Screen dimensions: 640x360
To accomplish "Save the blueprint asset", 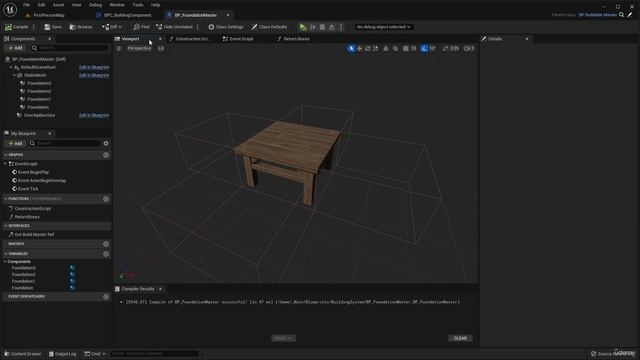I will pyautogui.click(x=53, y=27).
